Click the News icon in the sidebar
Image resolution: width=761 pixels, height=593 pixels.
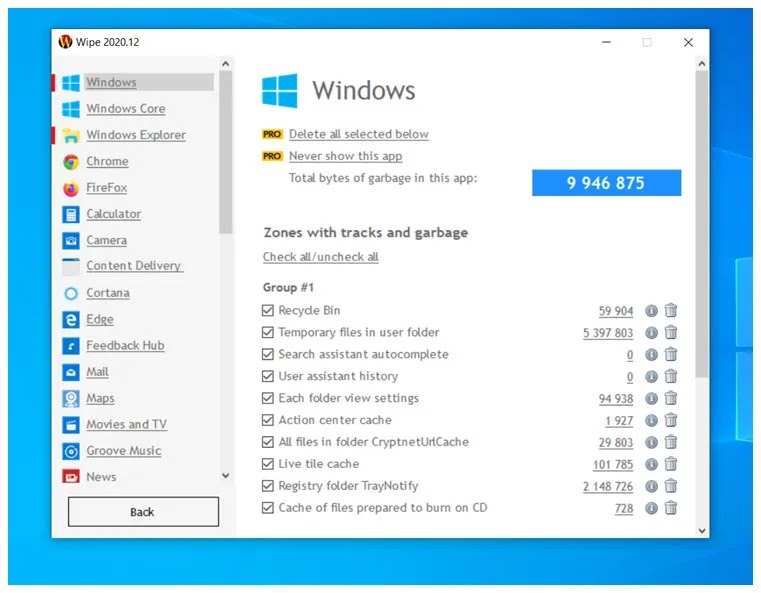click(x=71, y=477)
